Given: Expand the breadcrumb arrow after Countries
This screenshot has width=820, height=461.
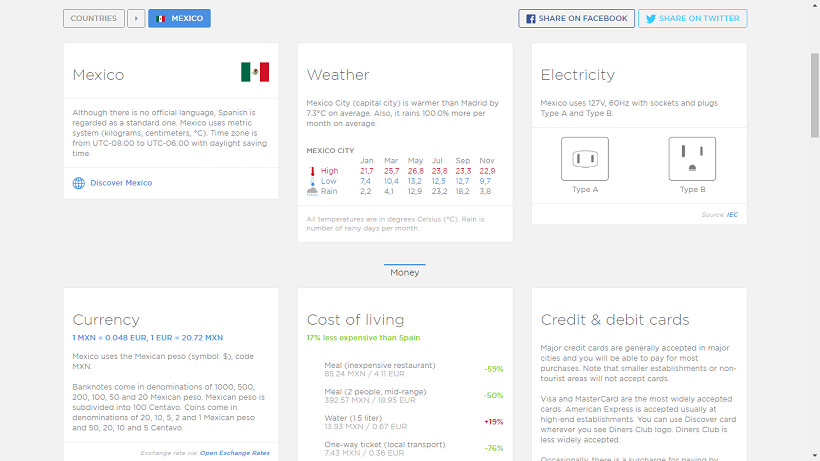Looking at the screenshot, I should pos(135,18).
